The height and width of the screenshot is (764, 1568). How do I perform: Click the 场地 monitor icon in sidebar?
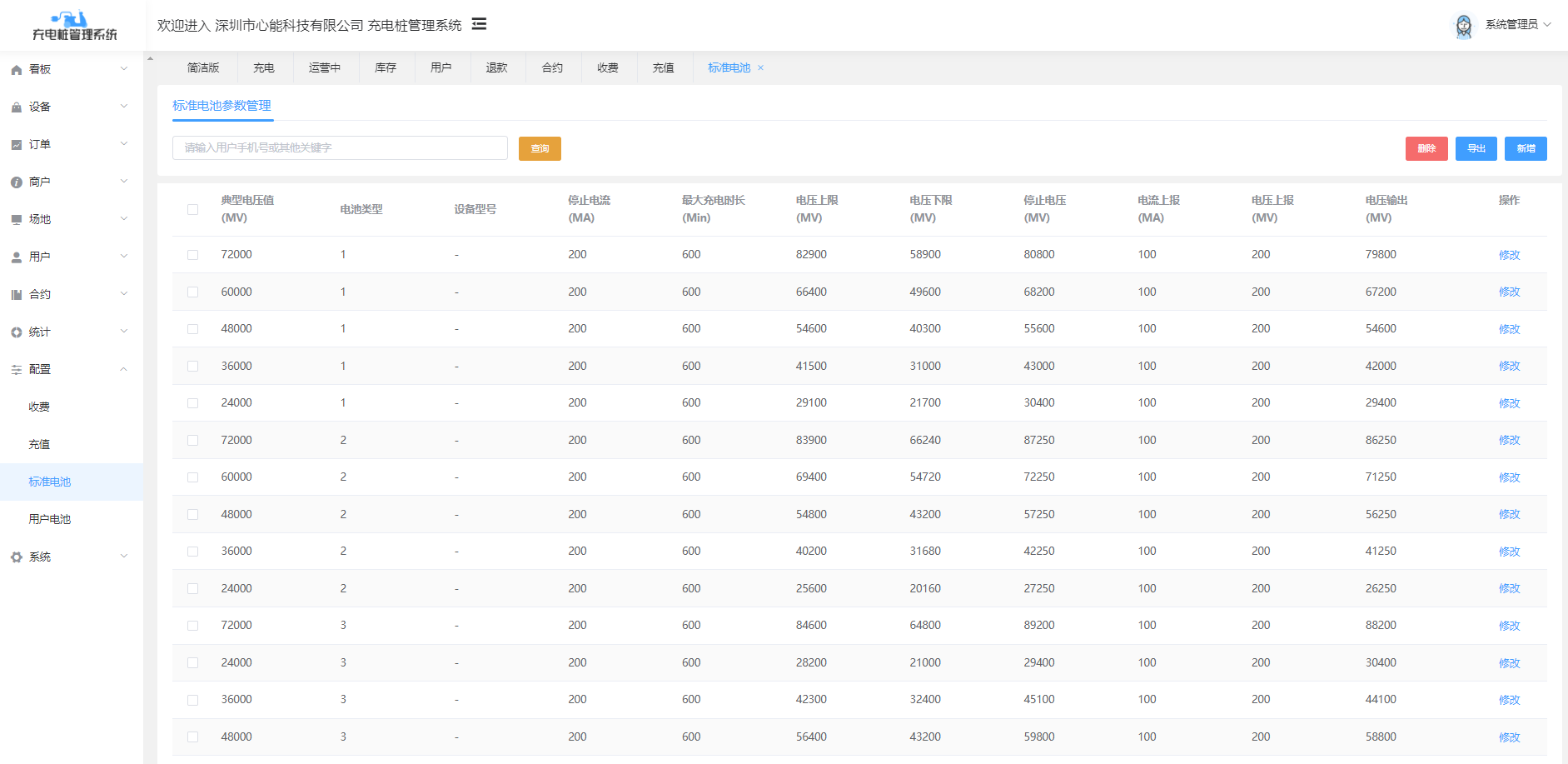click(x=17, y=220)
